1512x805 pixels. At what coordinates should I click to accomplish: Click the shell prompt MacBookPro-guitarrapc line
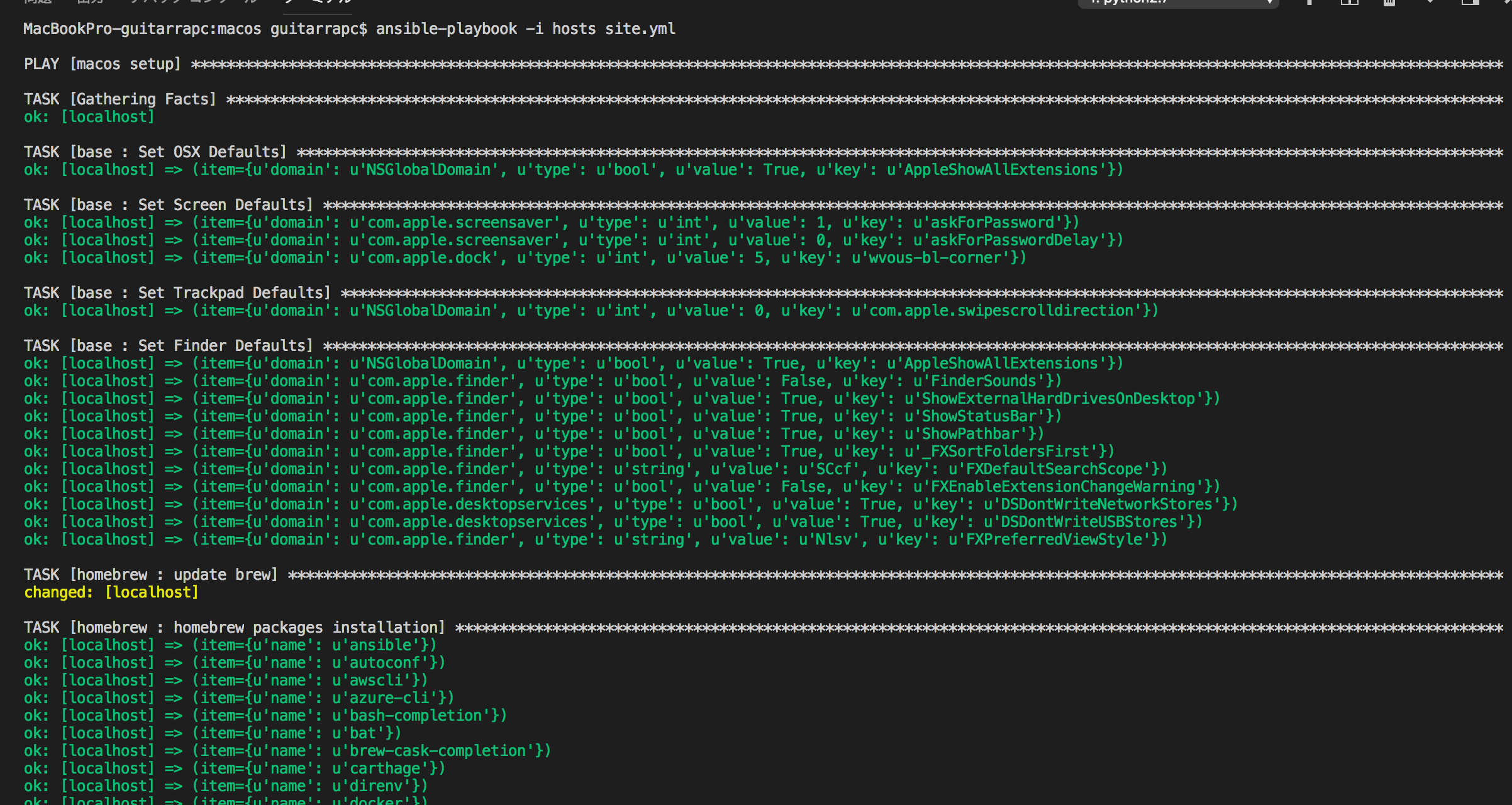189,28
